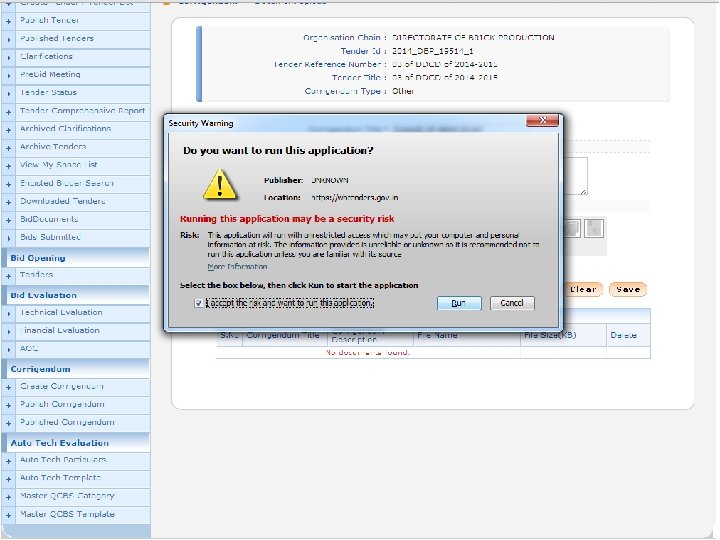Screen dimensions: 720x540
Task: Click the yellow warning triangle icon
Action: click(x=220, y=184)
